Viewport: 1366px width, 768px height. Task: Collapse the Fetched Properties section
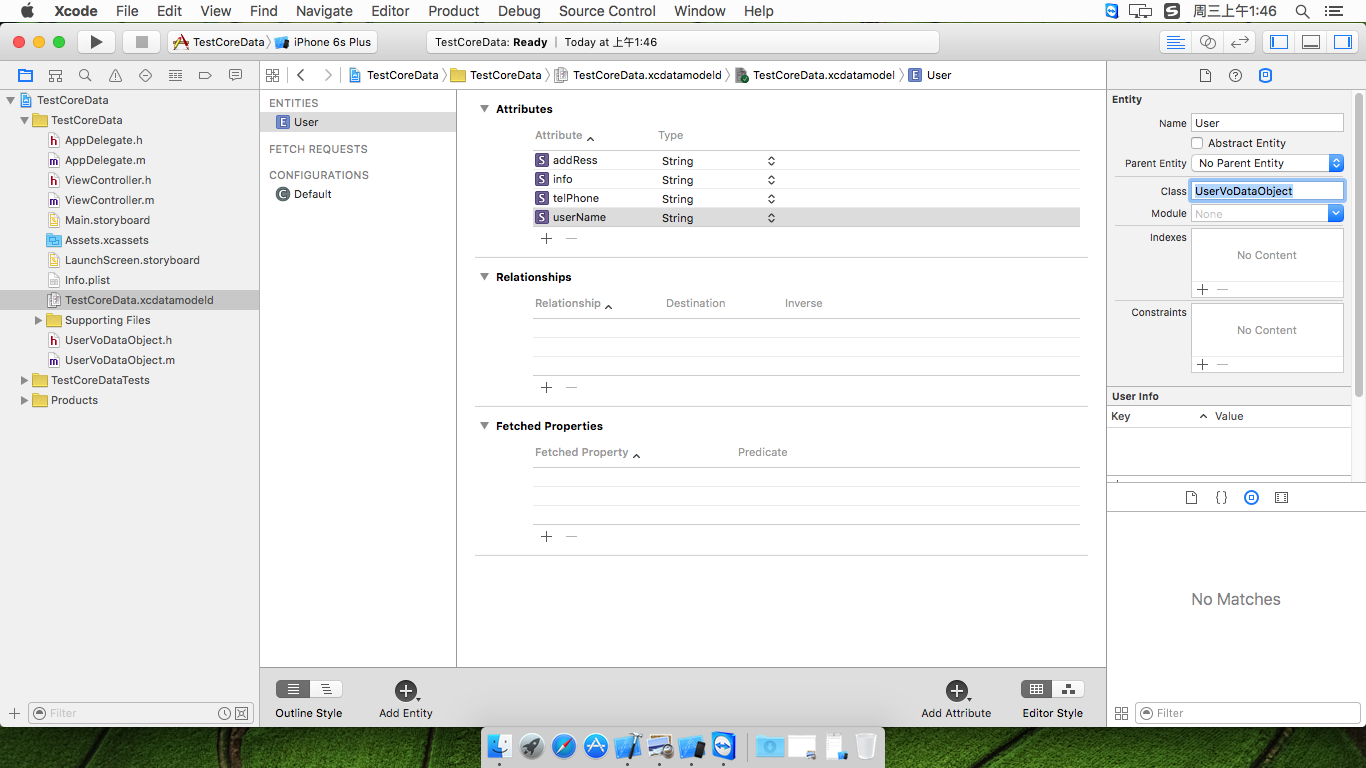[x=484, y=426]
